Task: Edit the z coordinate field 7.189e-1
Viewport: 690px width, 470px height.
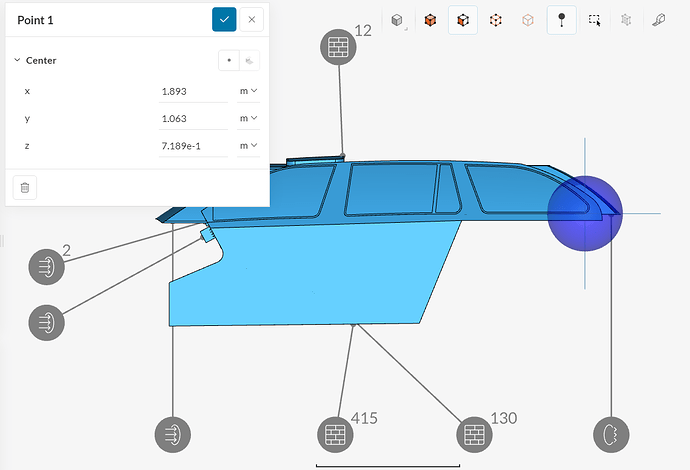Action: (x=193, y=146)
